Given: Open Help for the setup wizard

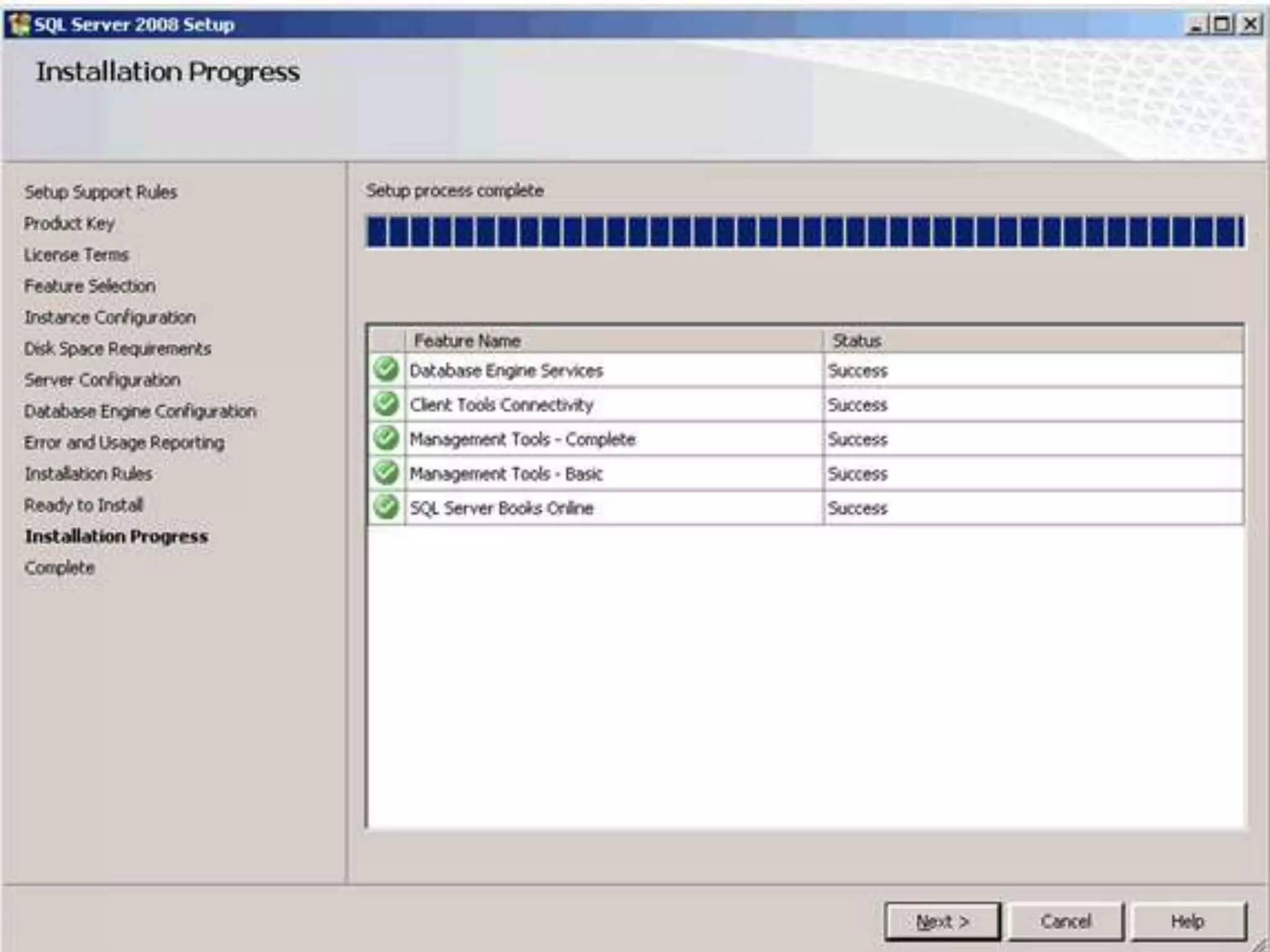Looking at the screenshot, I should pyautogui.click(x=1188, y=922).
